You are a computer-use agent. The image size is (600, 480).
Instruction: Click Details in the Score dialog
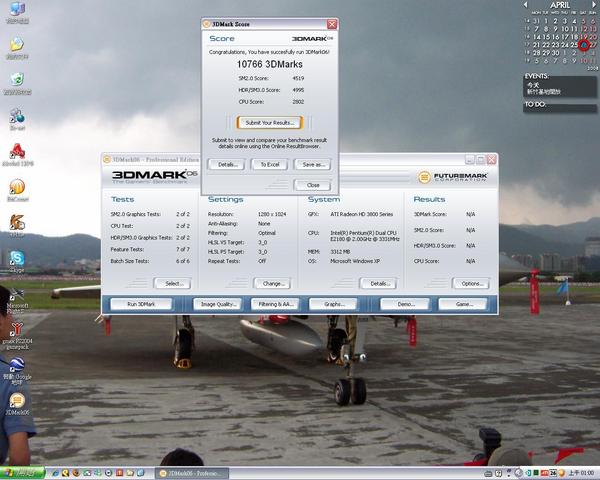[x=226, y=165]
